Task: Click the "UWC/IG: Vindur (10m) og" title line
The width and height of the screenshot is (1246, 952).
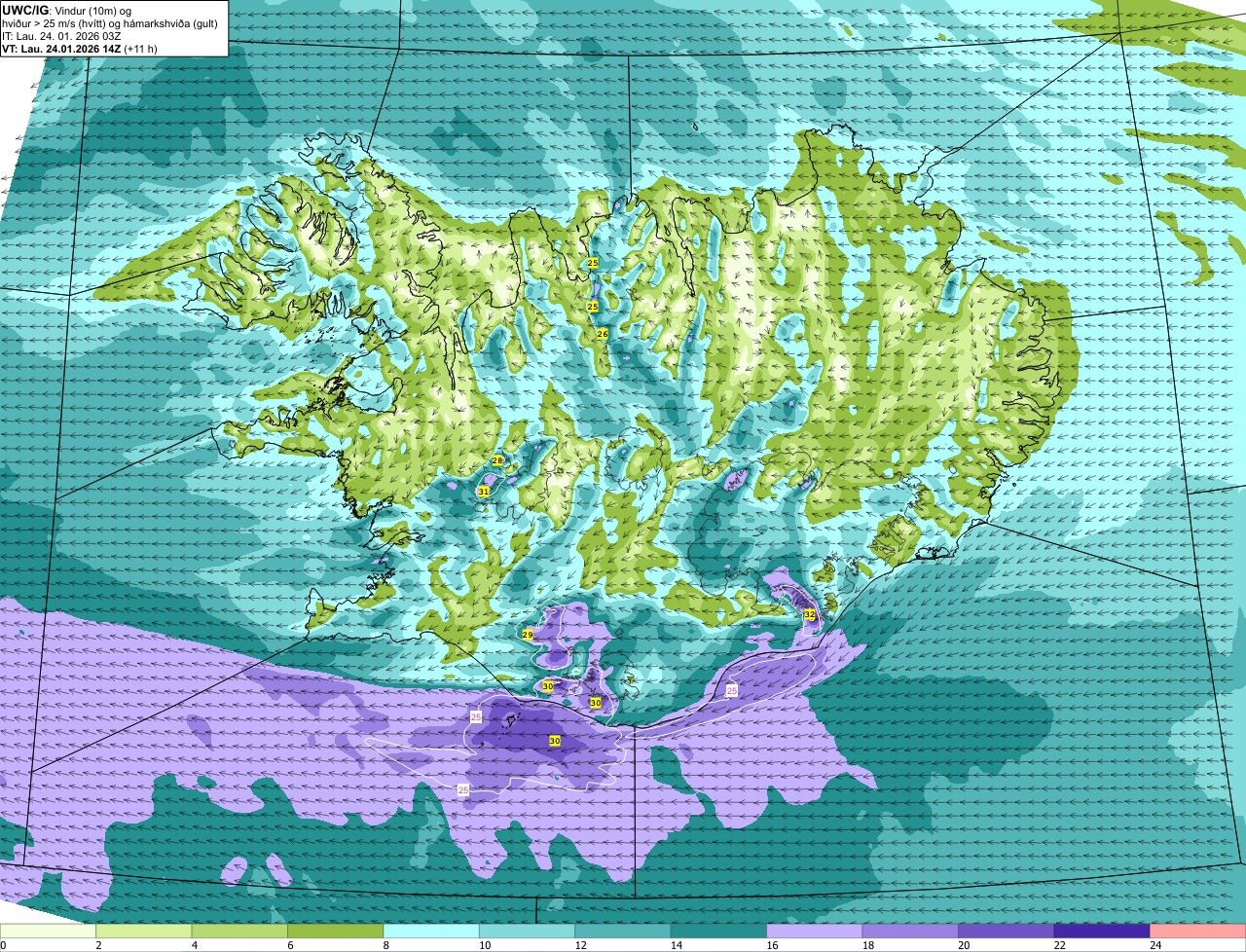Action: pos(66,10)
